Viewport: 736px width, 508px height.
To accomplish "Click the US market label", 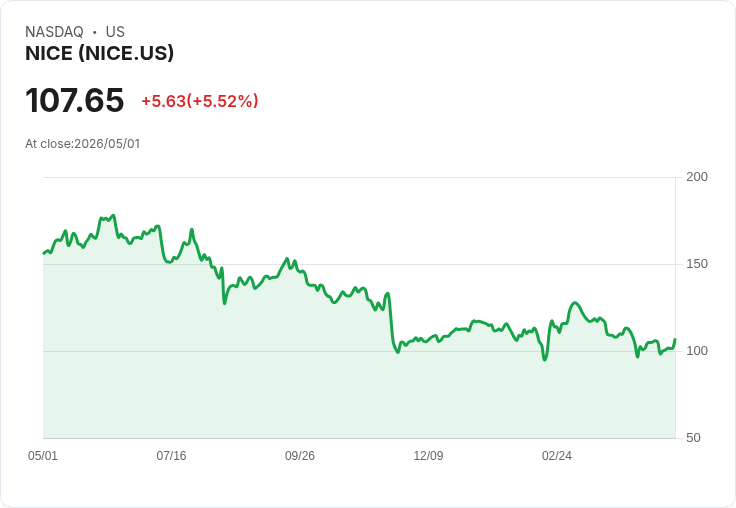I will click(115, 31).
